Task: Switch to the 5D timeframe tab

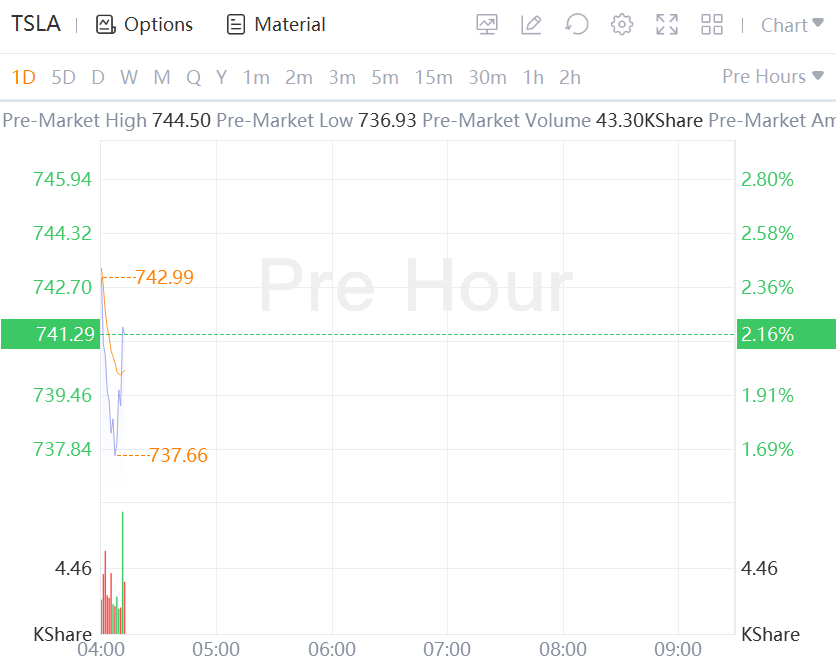Action: (63, 77)
